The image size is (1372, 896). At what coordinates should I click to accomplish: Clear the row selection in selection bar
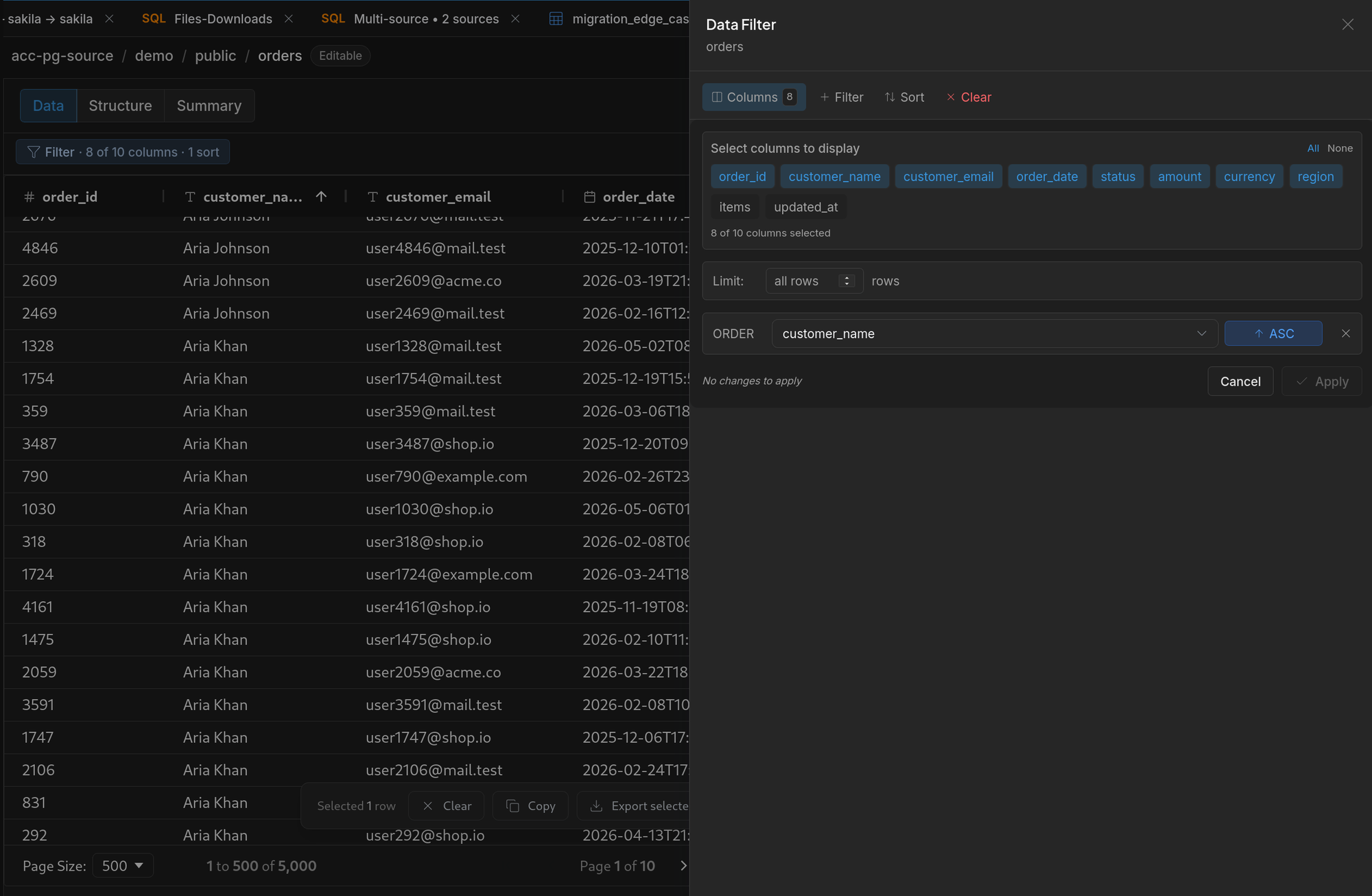(447, 806)
